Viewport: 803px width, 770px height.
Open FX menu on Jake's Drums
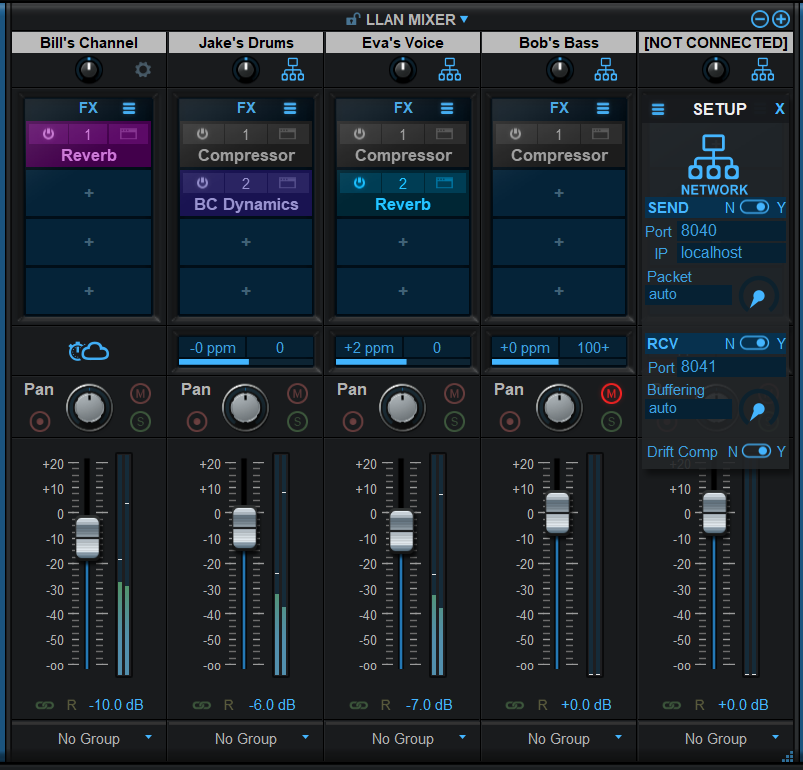tap(290, 109)
